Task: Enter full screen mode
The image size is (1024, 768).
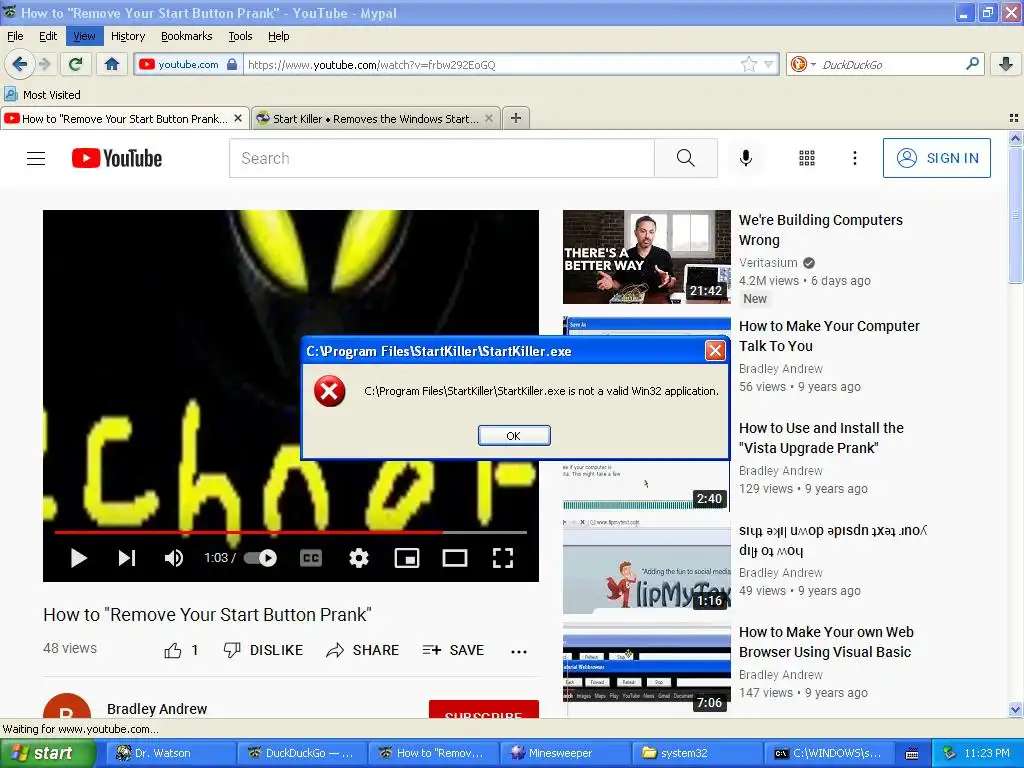Action: pos(502,558)
